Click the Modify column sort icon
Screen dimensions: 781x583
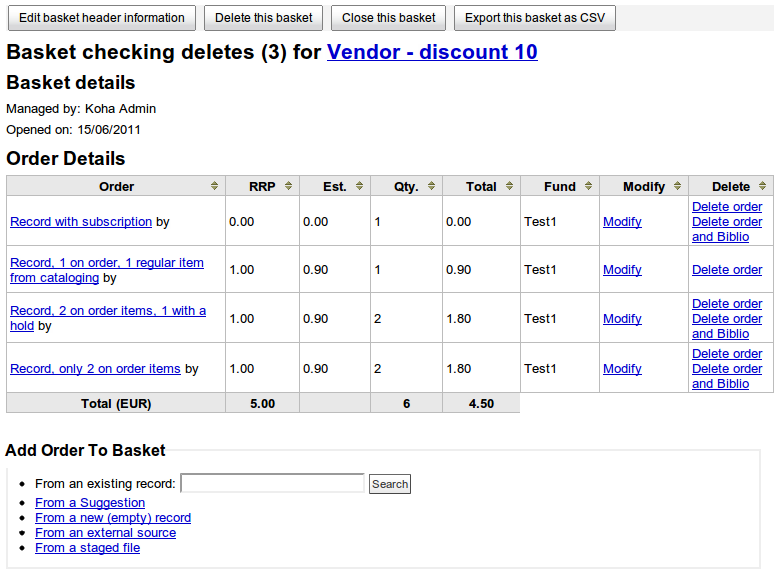(677, 186)
